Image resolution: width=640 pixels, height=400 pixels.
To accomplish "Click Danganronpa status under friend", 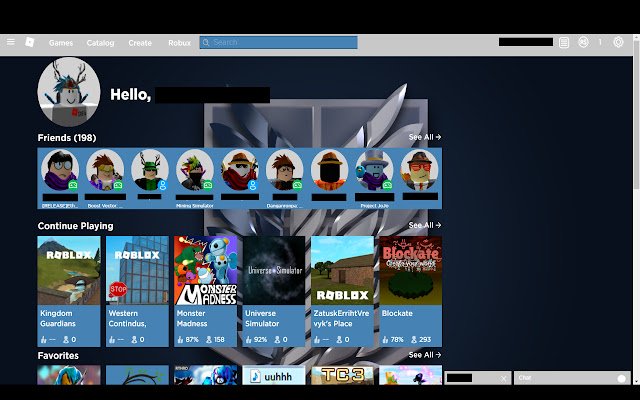I will click(284, 206).
